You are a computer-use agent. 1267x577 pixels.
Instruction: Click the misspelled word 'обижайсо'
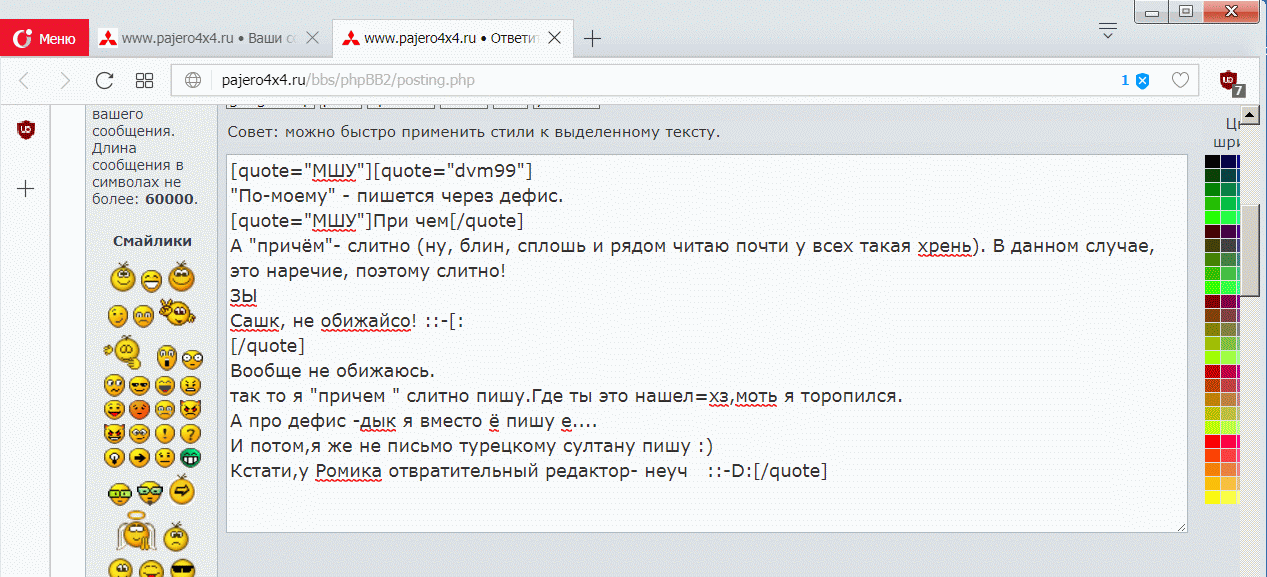tap(366, 320)
